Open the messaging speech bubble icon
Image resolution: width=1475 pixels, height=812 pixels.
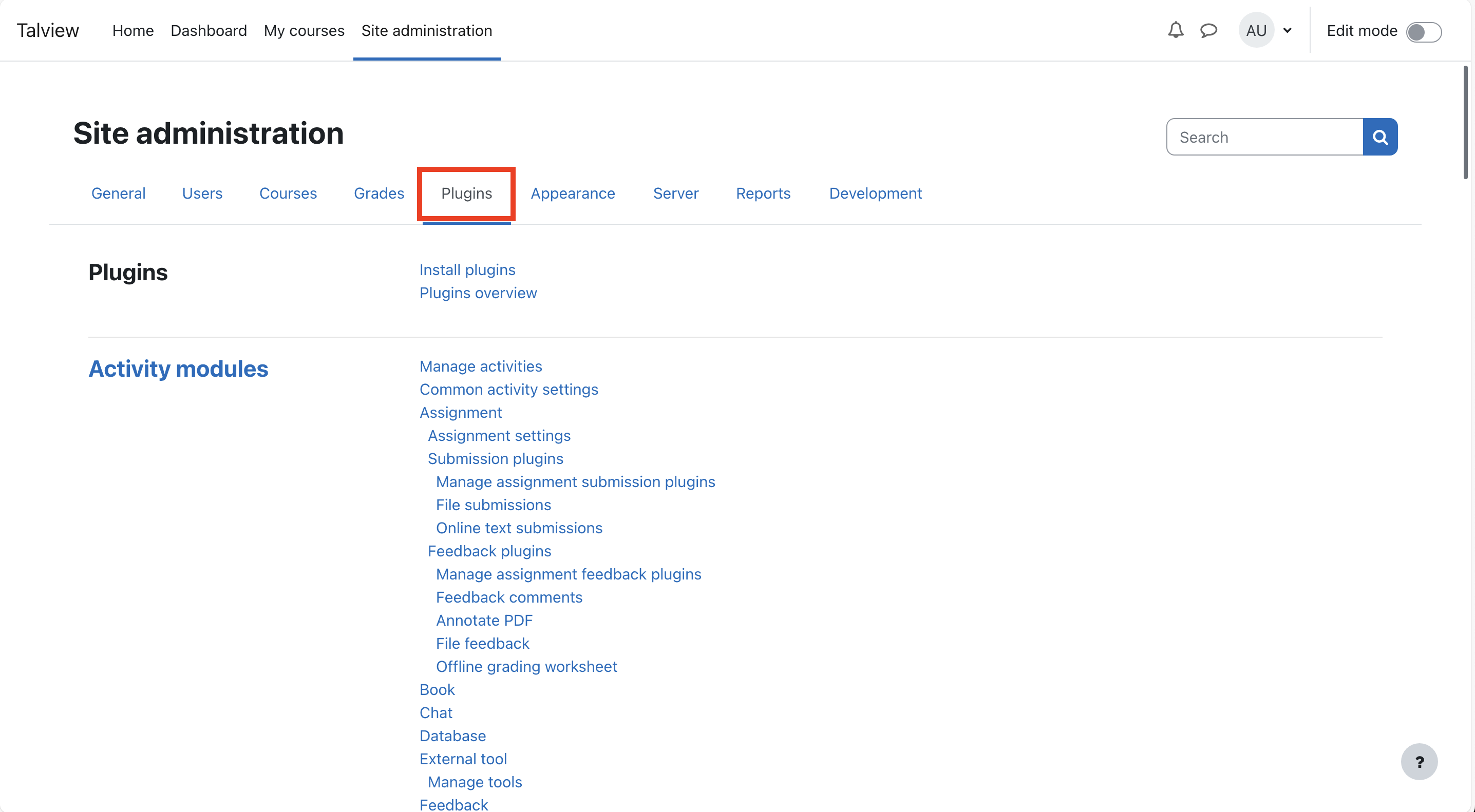(1208, 30)
